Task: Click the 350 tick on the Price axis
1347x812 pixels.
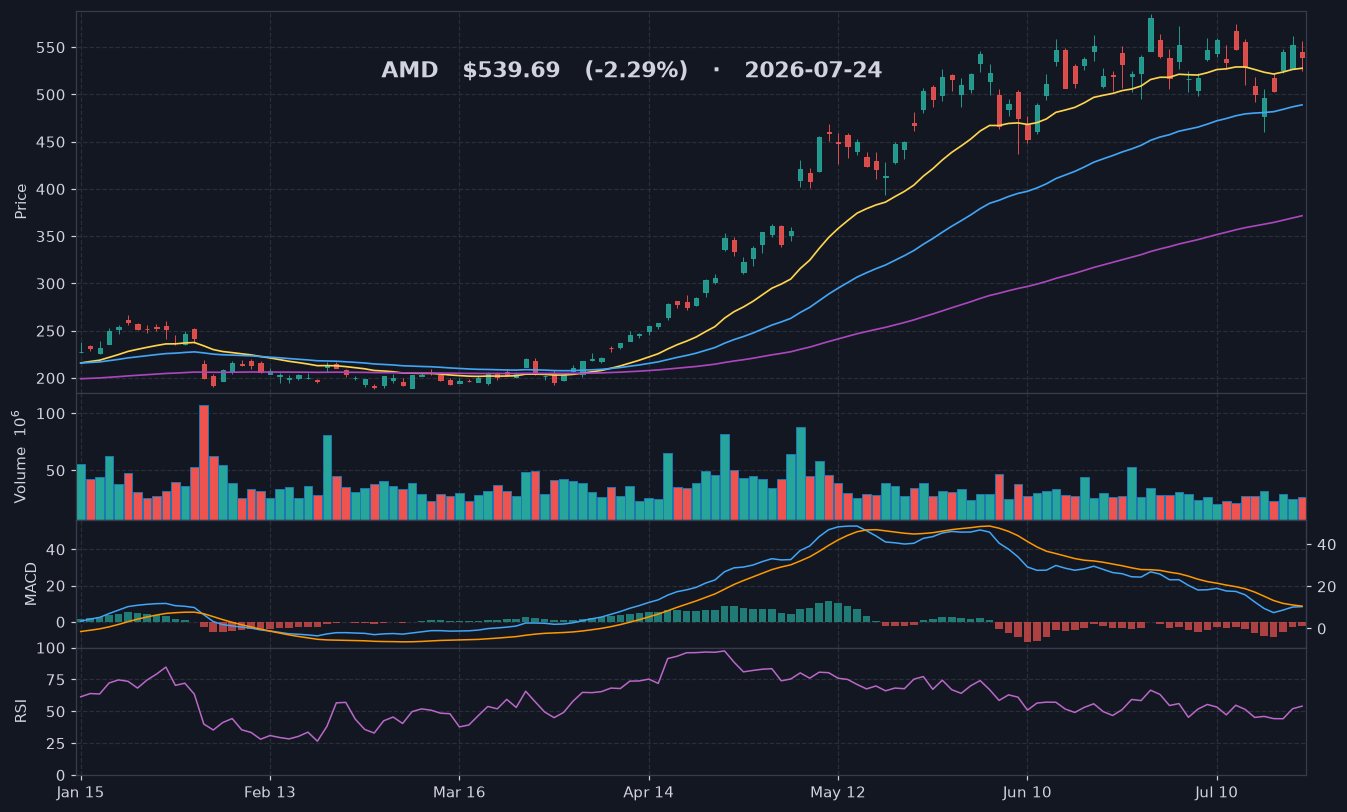Action: click(x=53, y=237)
